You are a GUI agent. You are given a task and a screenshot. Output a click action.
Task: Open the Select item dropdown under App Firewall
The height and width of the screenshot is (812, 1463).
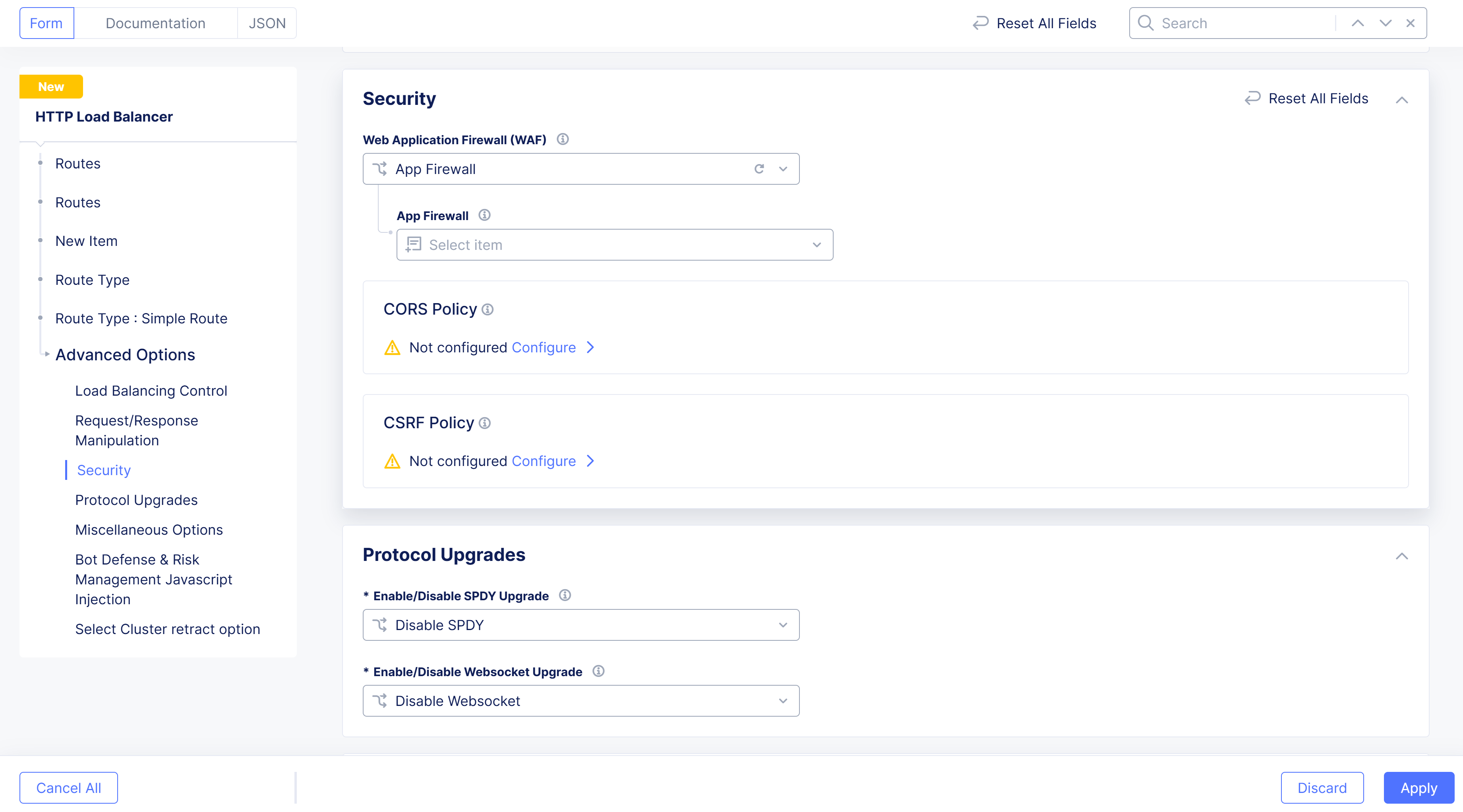(x=817, y=245)
